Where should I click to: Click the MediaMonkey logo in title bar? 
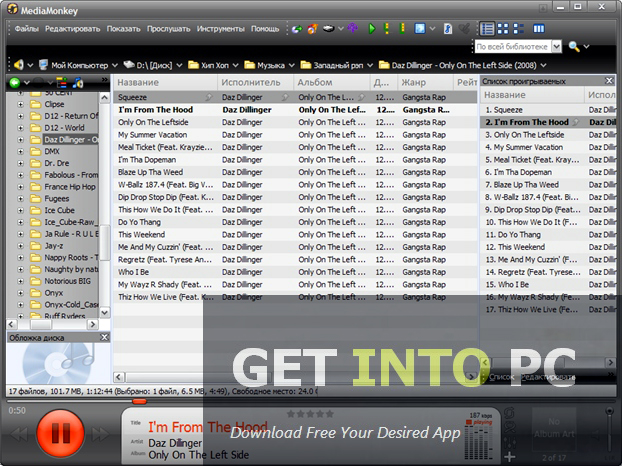click(x=13, y=10)
